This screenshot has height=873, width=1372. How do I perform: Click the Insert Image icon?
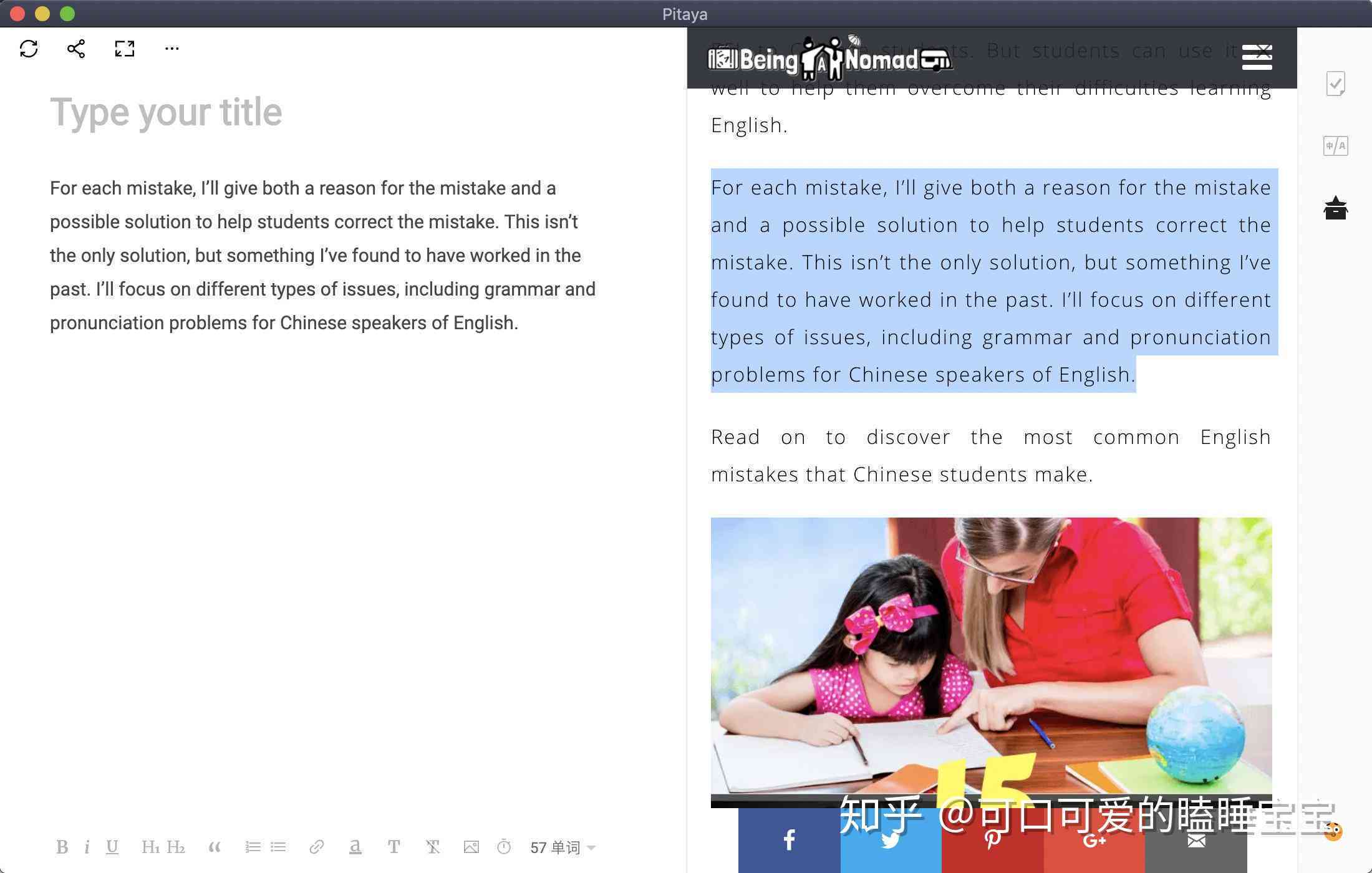(x=468, y=847)
